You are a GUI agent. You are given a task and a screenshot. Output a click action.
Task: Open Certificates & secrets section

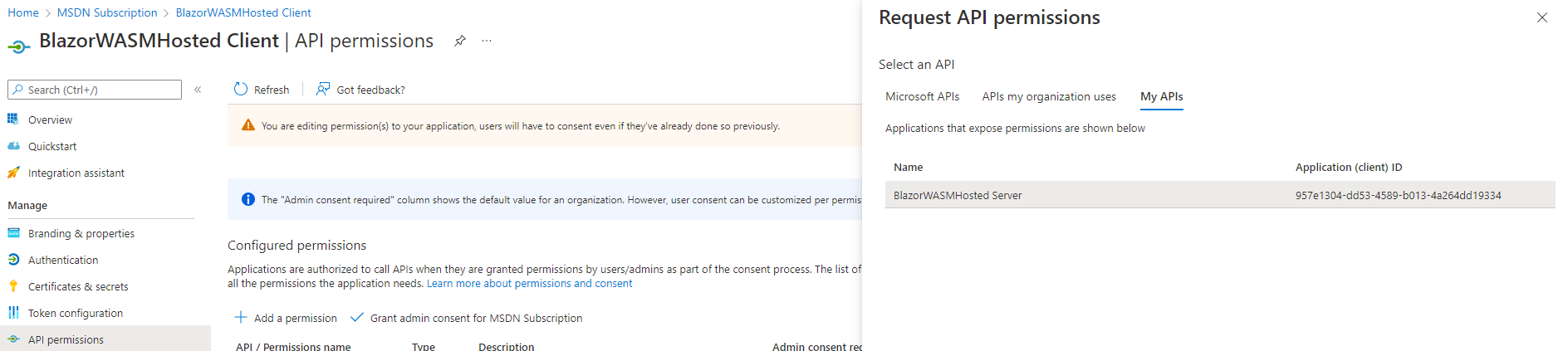[x=78, y=286]
